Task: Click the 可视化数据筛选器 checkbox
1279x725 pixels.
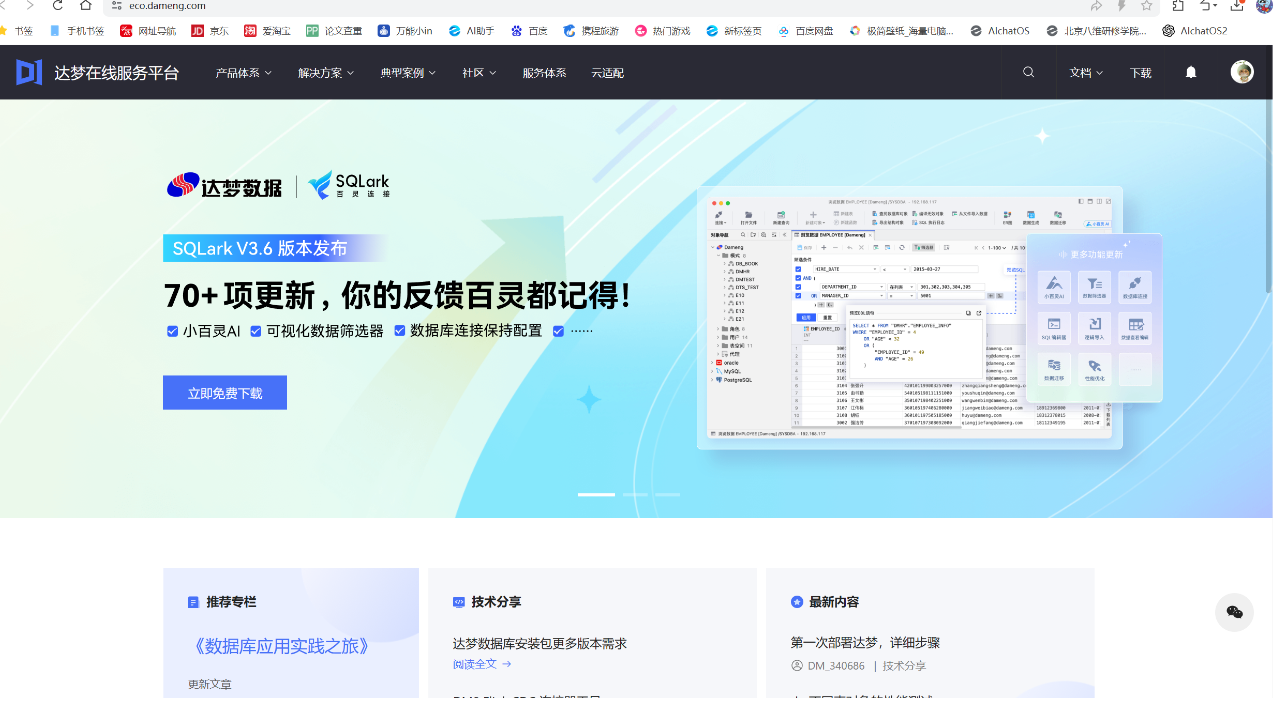Action: [256, 331]
